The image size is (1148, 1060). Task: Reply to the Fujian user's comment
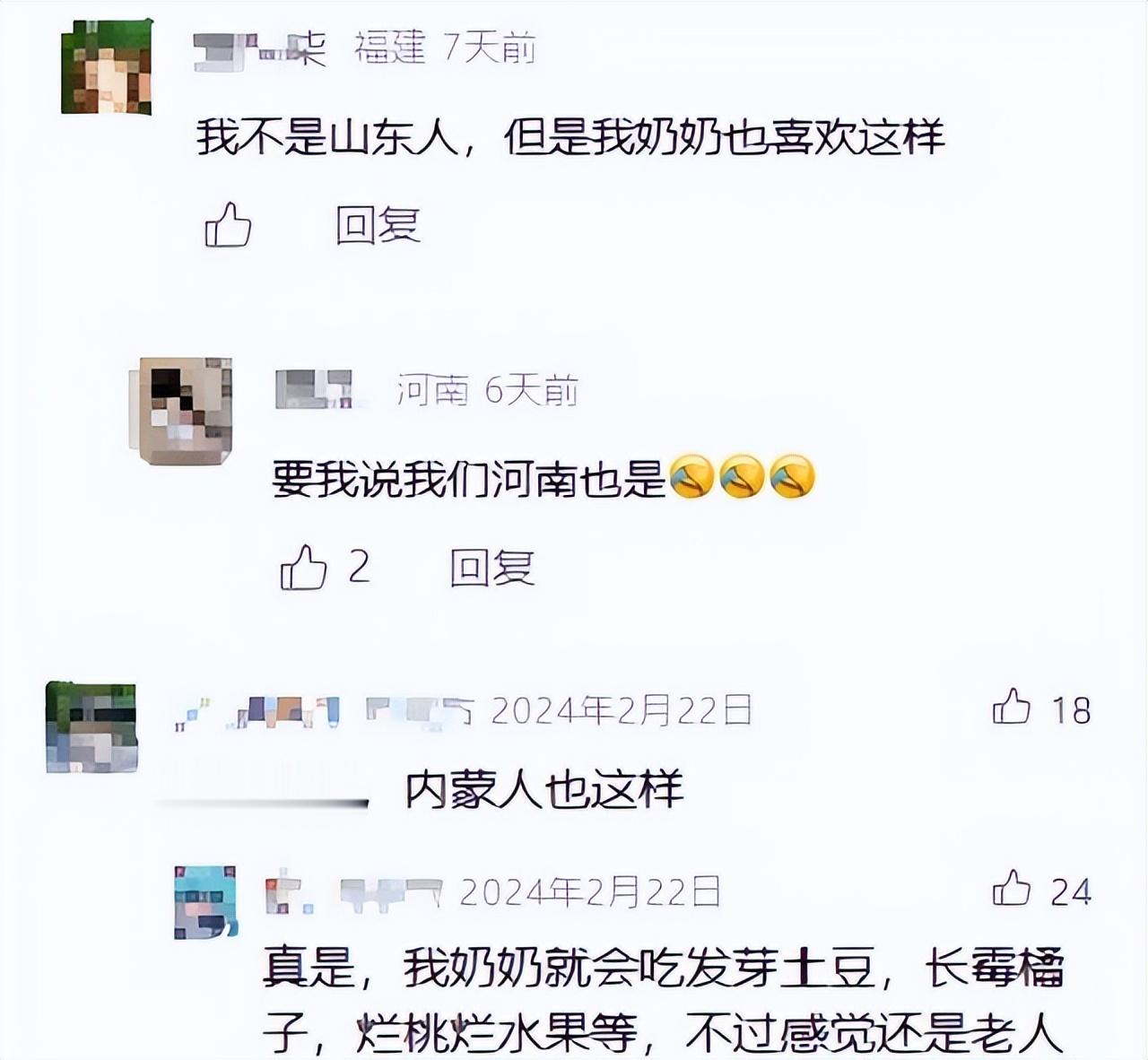pyautogui.click(x=378, y=224)
